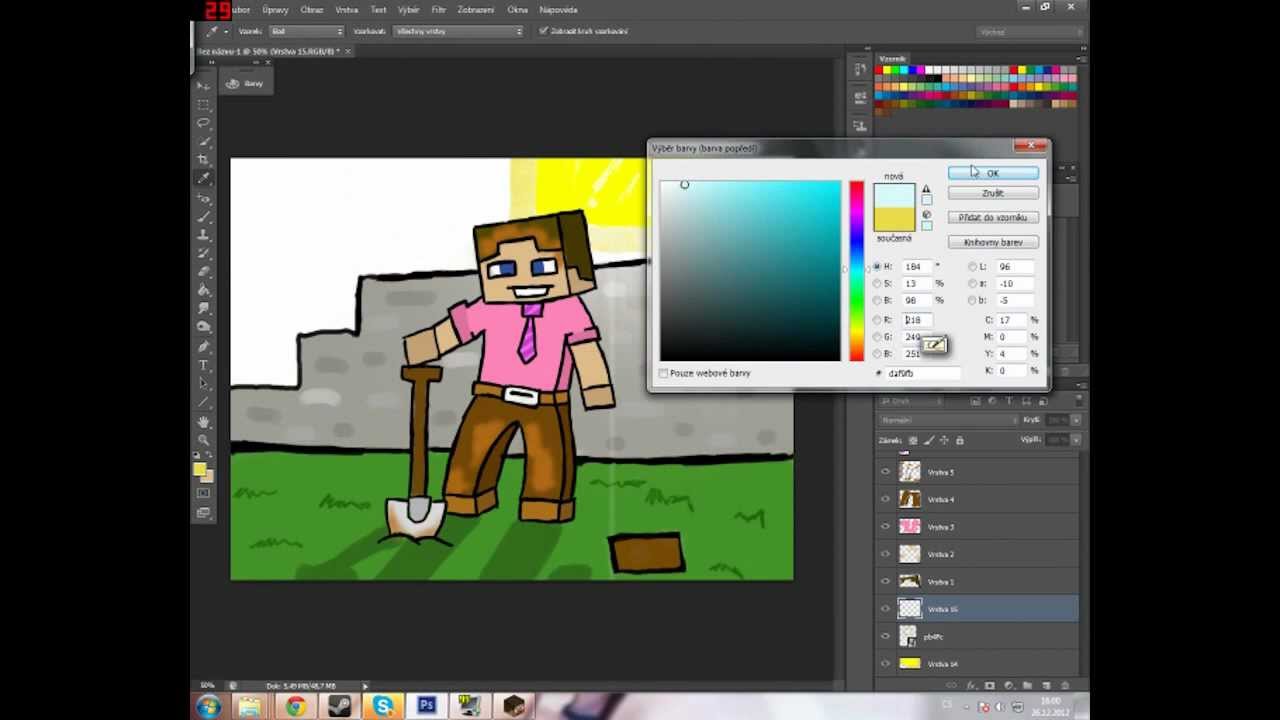Open the Filtr menu
1280x720 pixels.
click(x=439, y=10)
